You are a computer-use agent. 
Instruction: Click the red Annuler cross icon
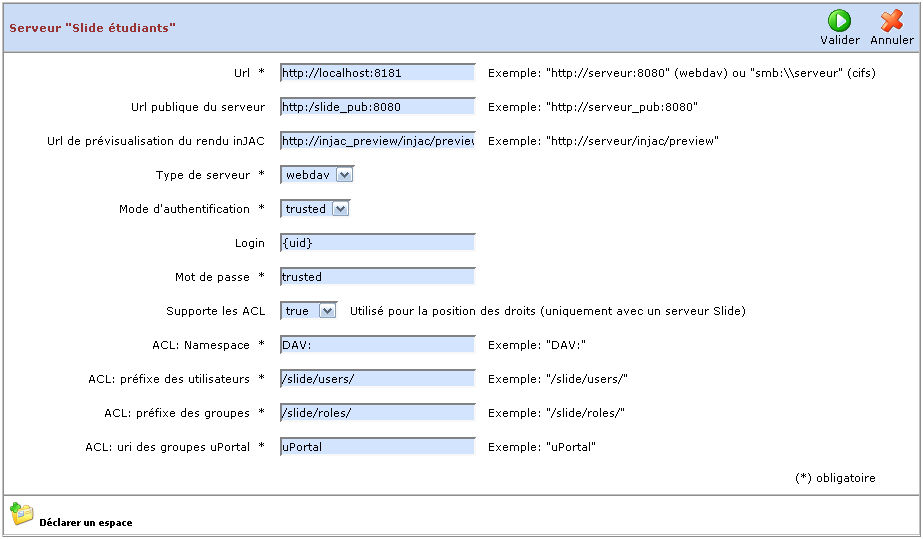click(x=891, y=20)
